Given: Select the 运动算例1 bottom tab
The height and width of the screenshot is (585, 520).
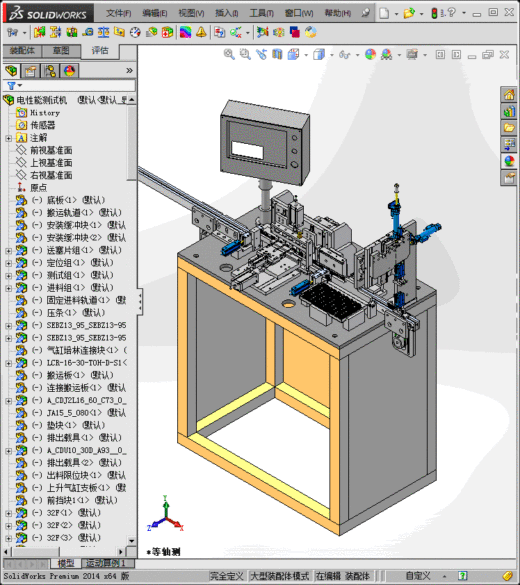Looking at the screenshot, I should (106, 563).
